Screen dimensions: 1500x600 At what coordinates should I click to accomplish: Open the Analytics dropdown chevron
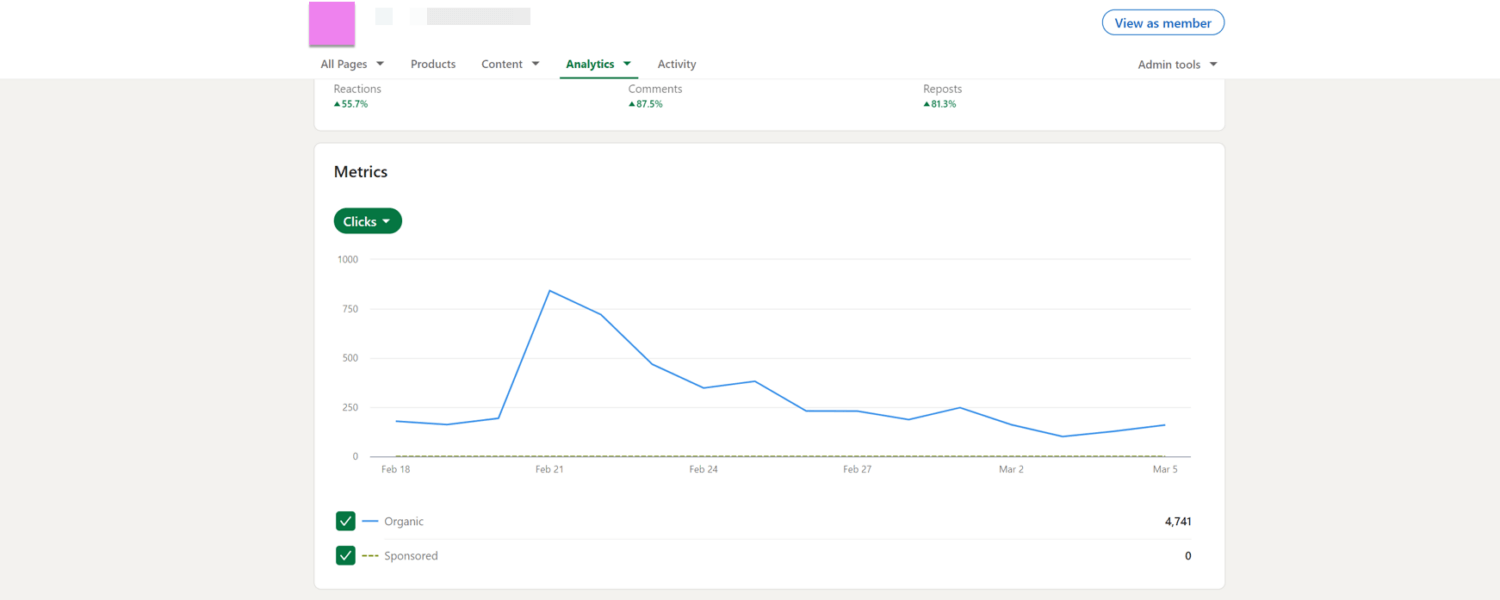tap(628, 63)
